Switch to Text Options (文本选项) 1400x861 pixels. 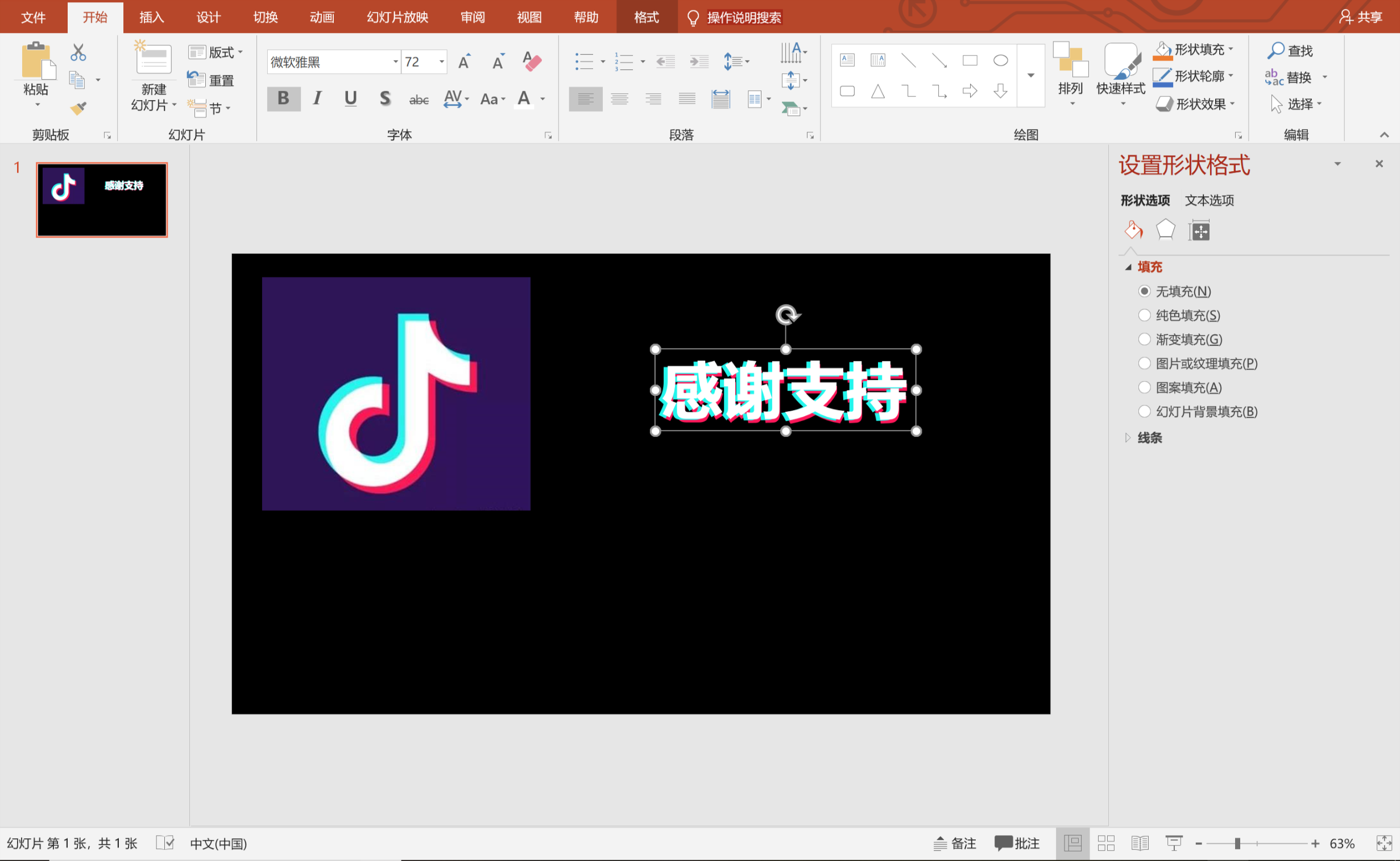1210,200
